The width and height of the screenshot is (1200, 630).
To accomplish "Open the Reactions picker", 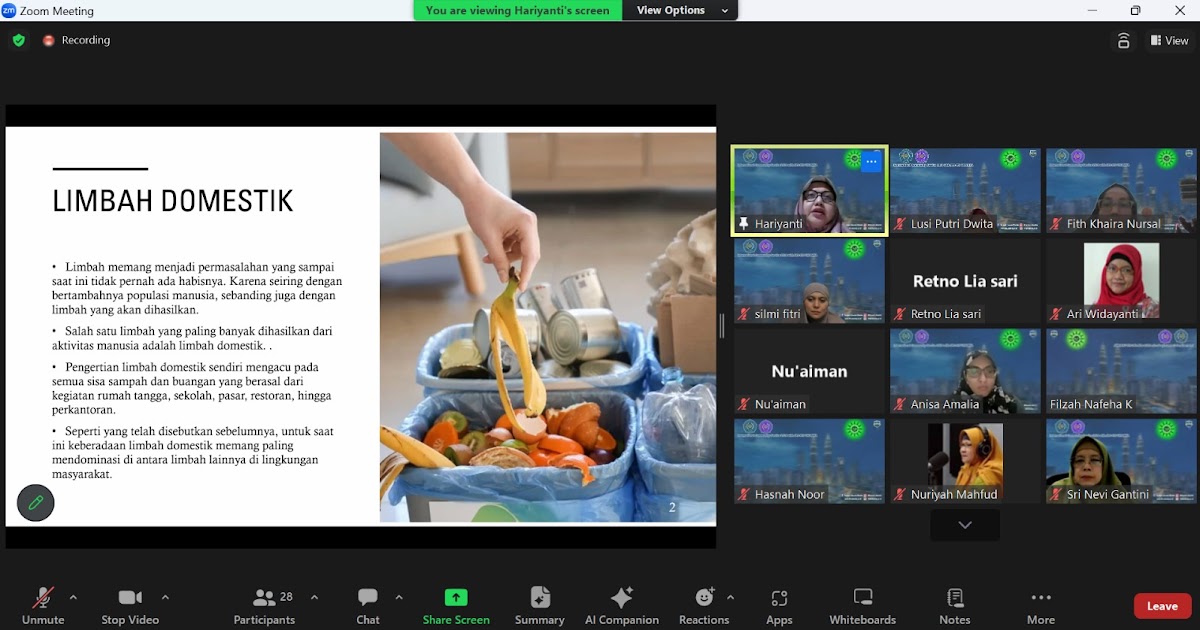I will point(704,605).
